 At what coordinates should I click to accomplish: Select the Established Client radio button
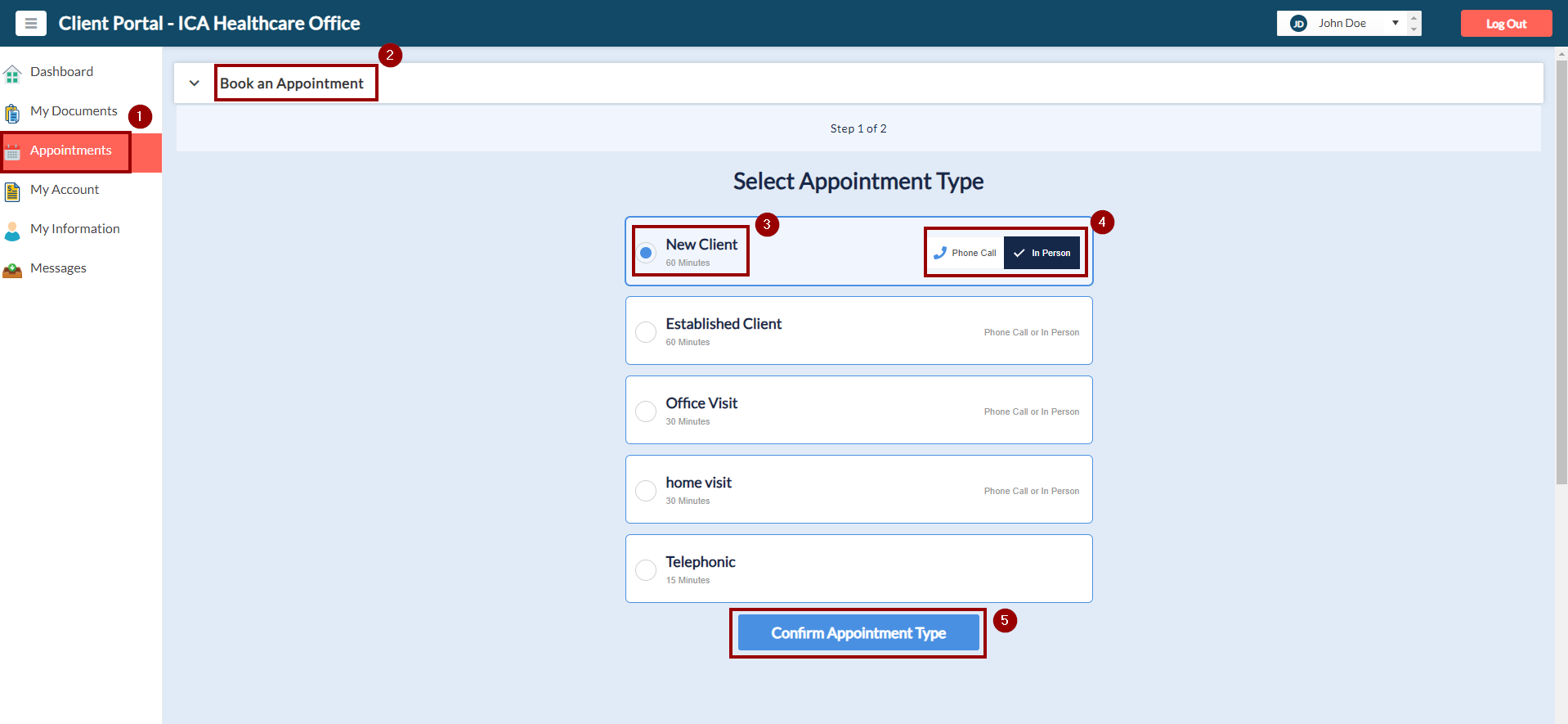coord(646,332)
